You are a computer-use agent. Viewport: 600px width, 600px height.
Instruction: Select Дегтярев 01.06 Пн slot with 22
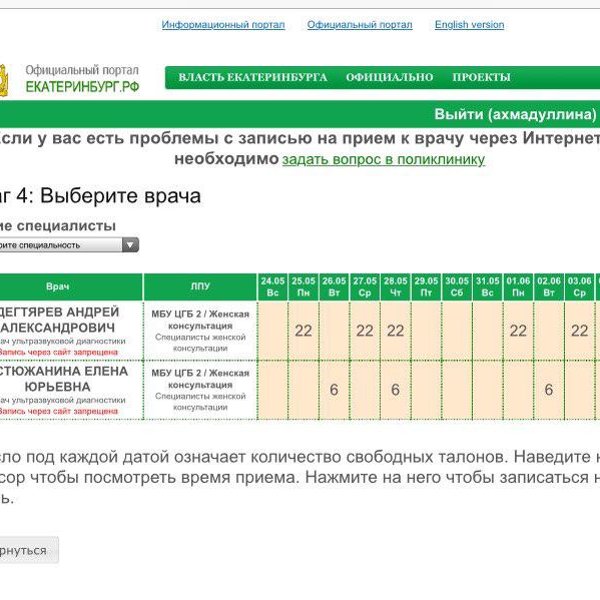click(x=518, y=331)
